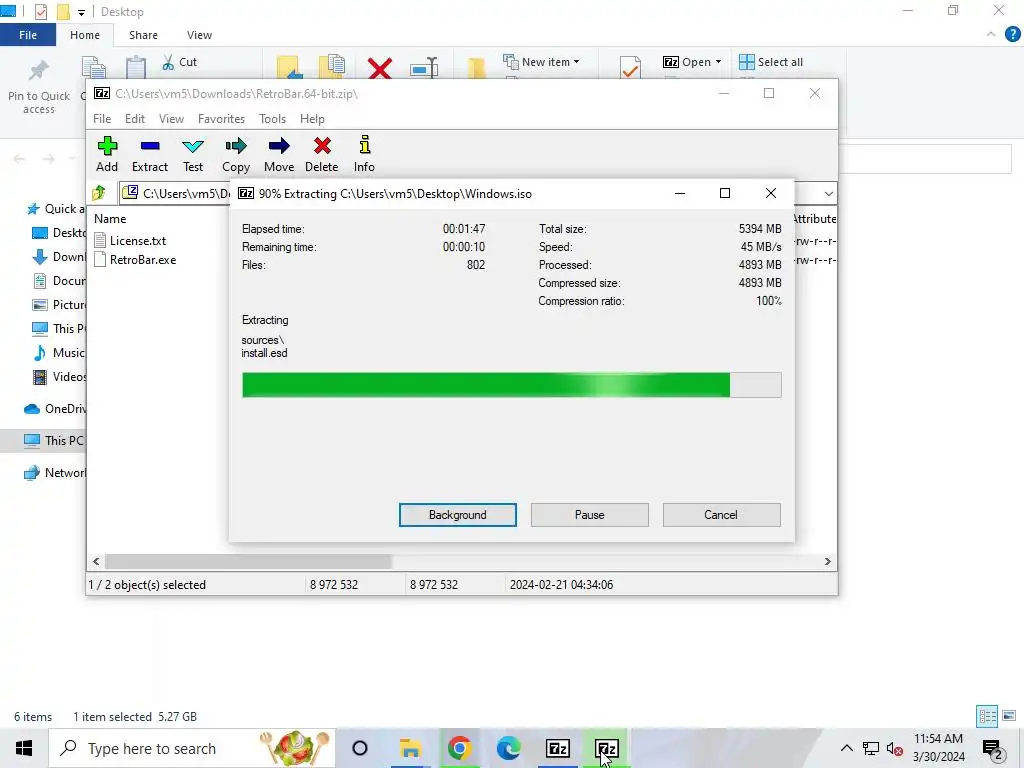Click the Add icon in 7-Zip toolbar
The width and height of the screenshot is (1024, 768).
(107, 154)
